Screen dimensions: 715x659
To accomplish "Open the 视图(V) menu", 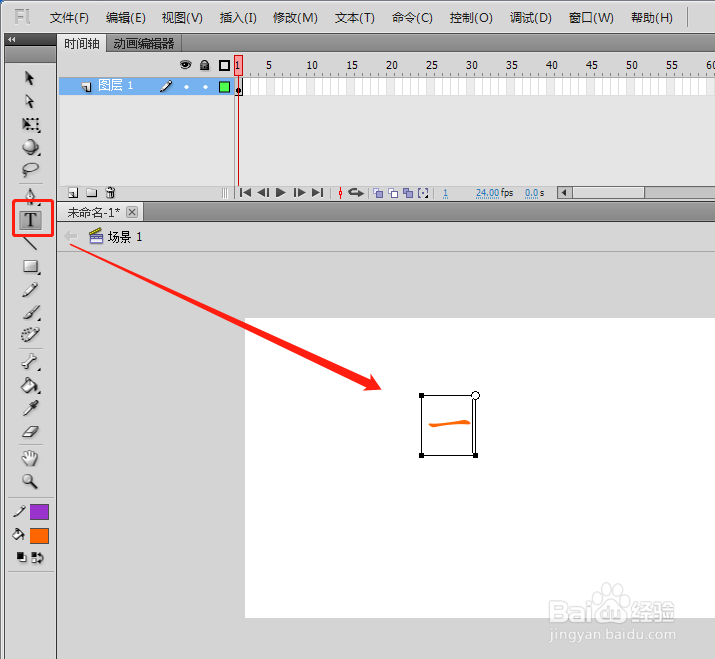I will coord(182,18).
